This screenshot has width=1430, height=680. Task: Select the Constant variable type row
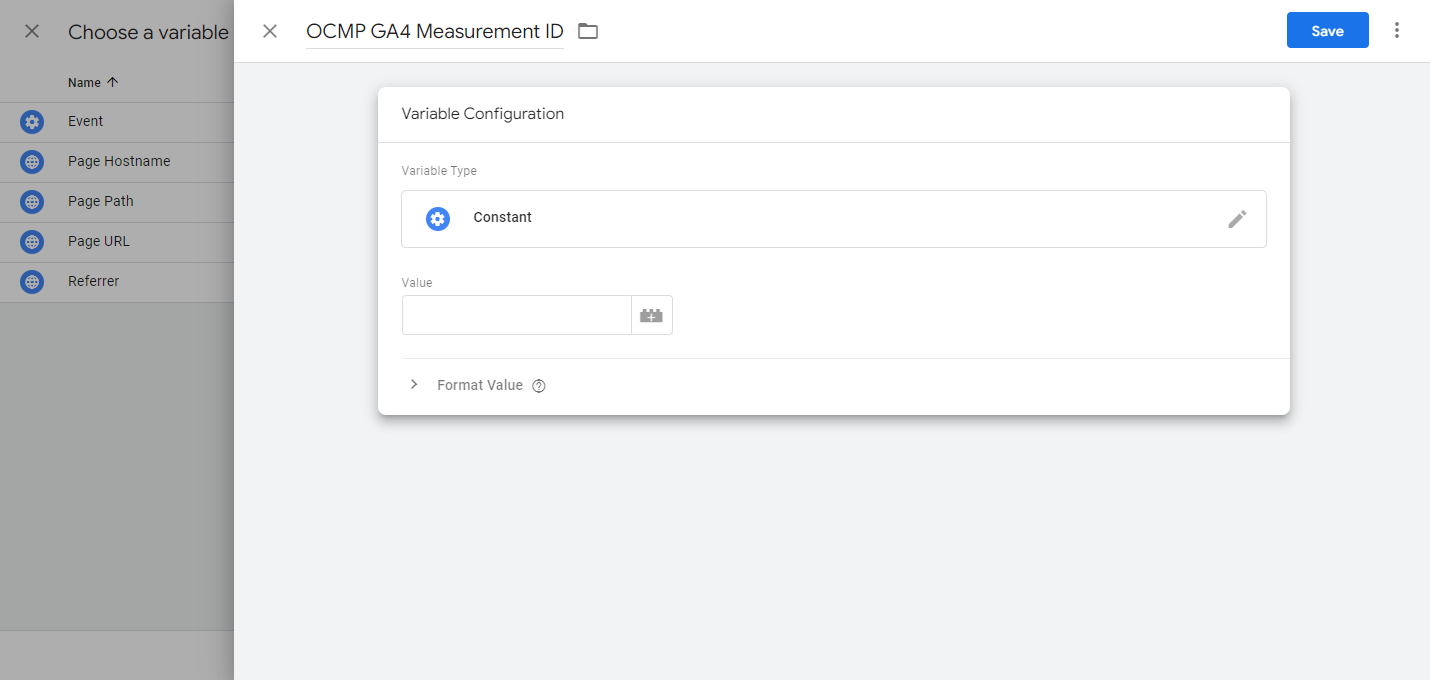point(834,219)
